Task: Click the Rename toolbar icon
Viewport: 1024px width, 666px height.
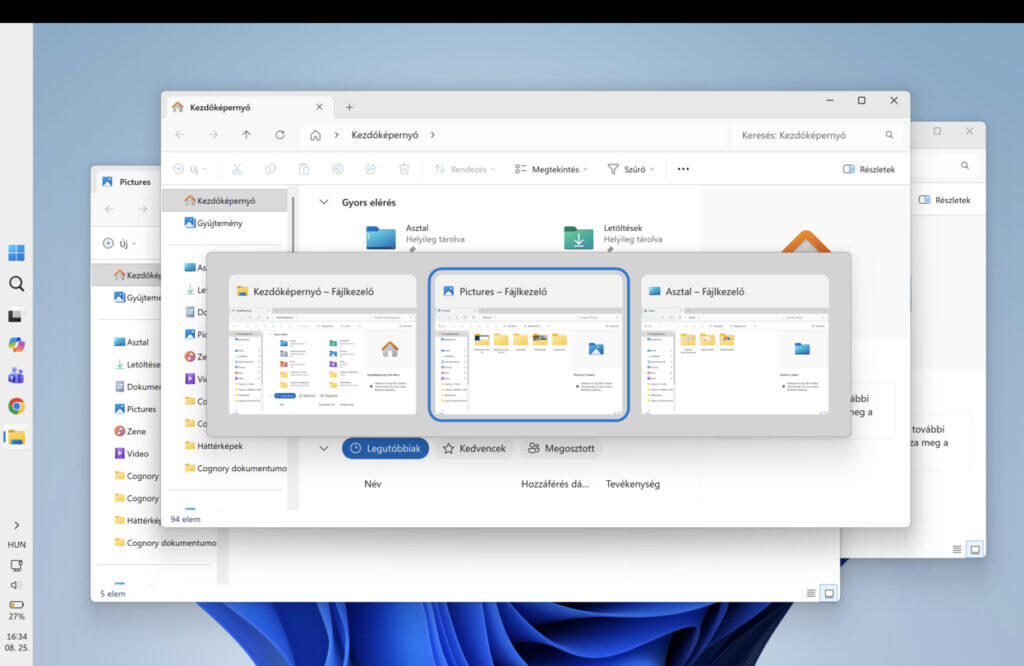Action: (x=337, y=169)
